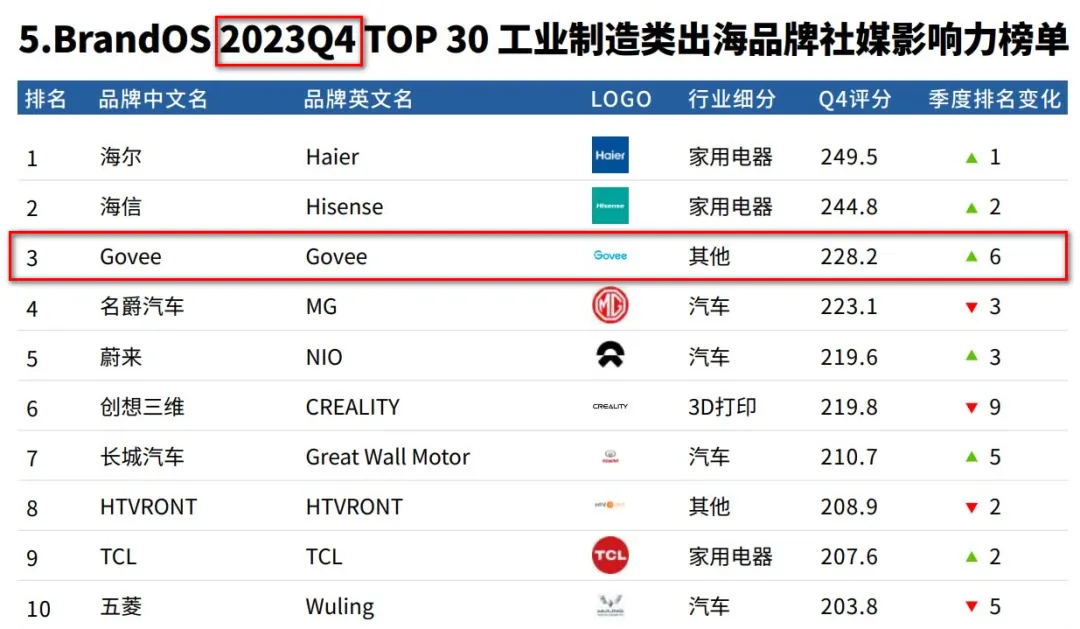
Task: Click the Chinese name 长城汽车
Action: point(142,457)
